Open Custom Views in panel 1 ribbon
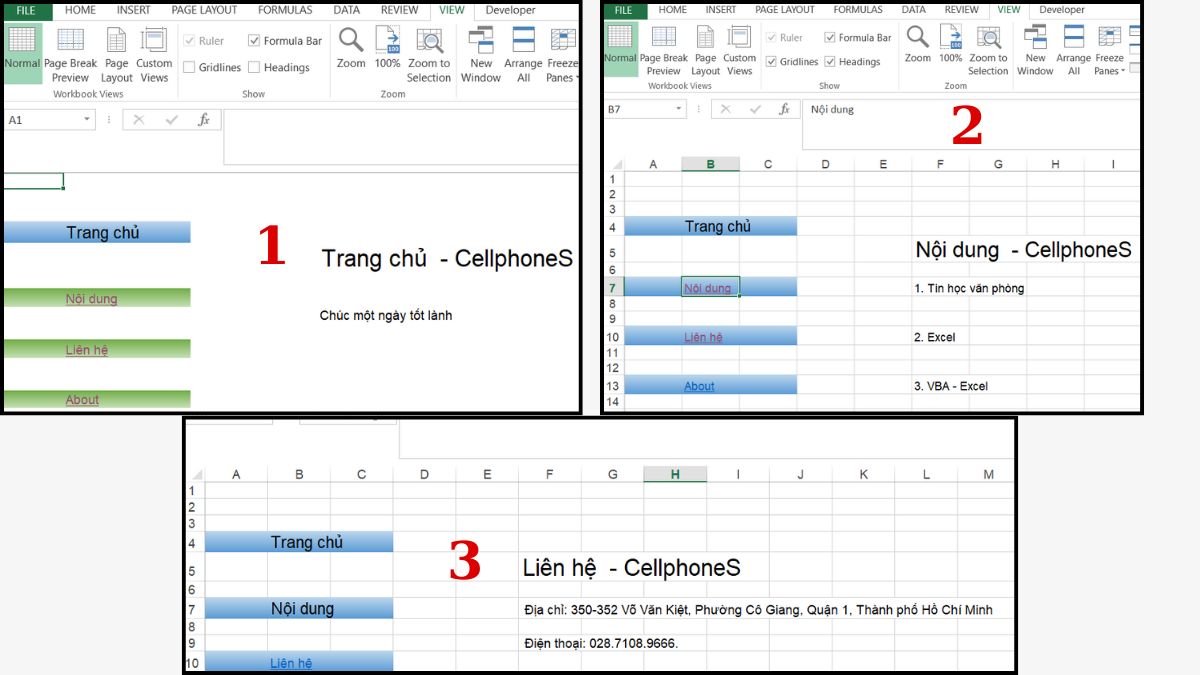1200x675 pixels. (x=154, y=41)
